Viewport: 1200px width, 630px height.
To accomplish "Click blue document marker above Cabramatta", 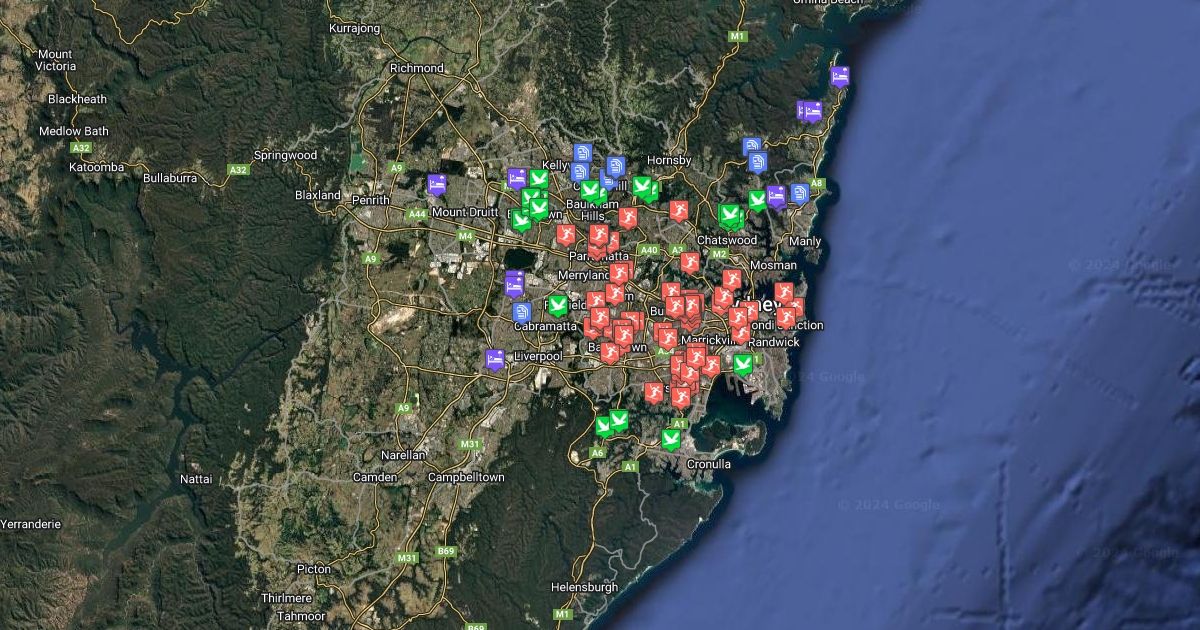I will coord(521,312).
